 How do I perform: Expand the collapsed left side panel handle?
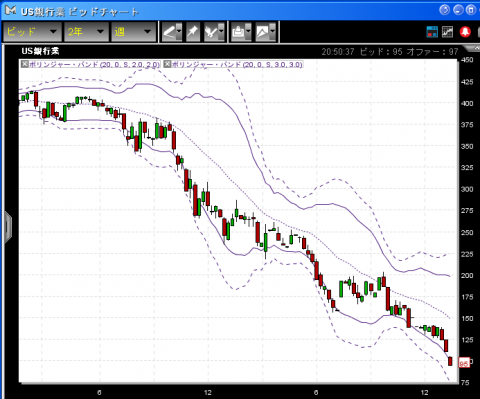[x=8, y=227]
